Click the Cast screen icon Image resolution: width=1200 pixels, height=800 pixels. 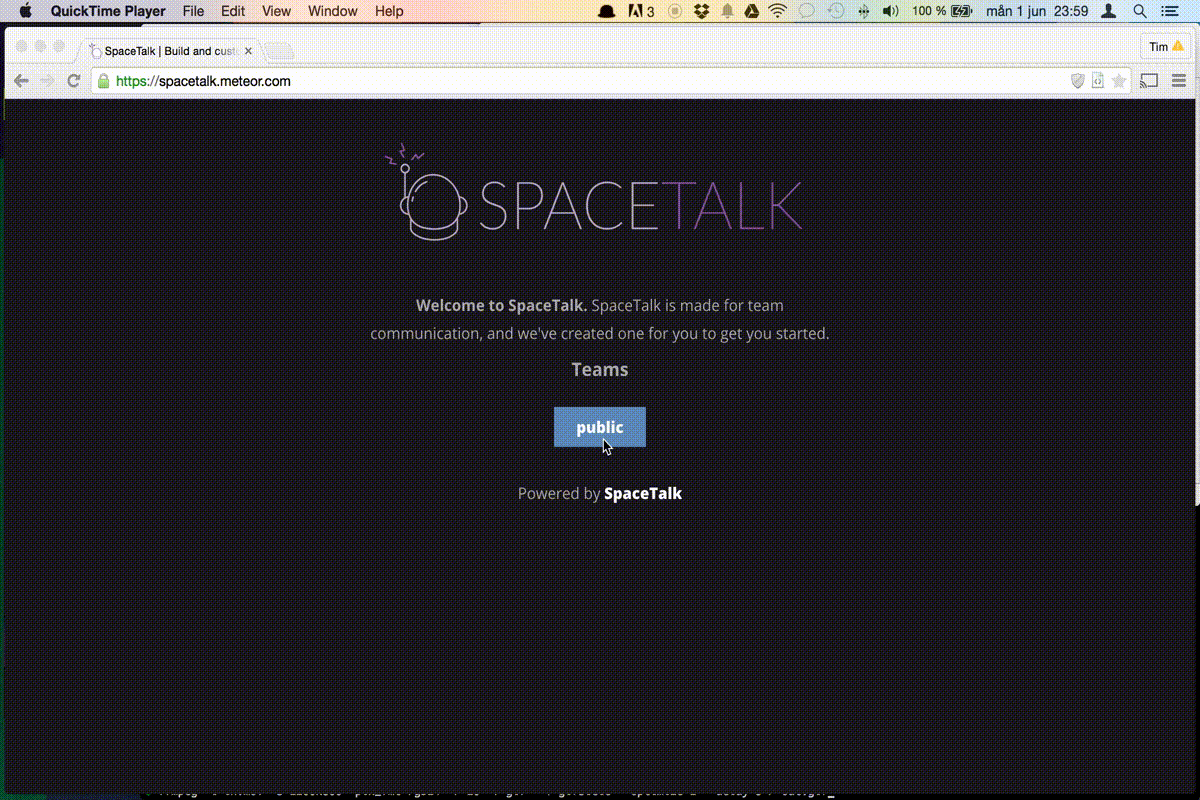[x=1150, y=81]
